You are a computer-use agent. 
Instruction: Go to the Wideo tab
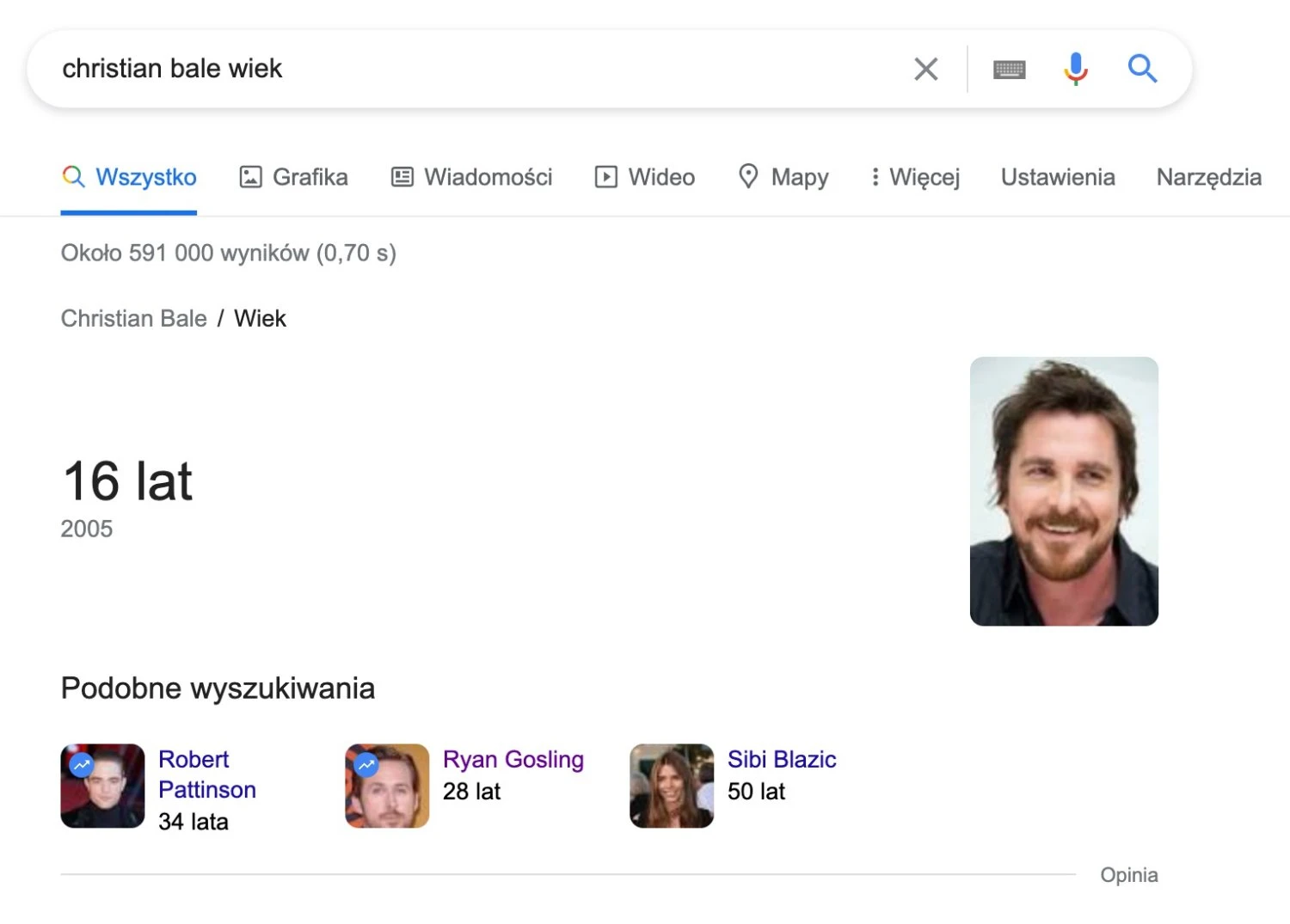pyautogui.click(x=645, y=177)
